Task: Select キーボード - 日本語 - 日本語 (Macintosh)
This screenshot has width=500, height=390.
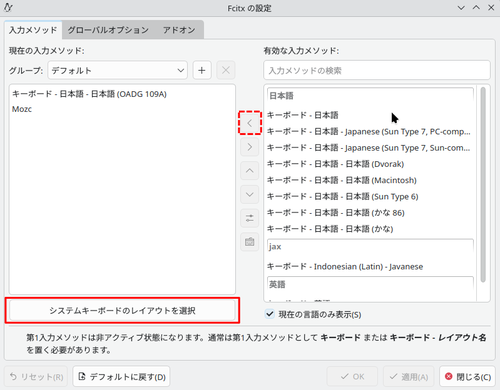Action: (370, 180)
